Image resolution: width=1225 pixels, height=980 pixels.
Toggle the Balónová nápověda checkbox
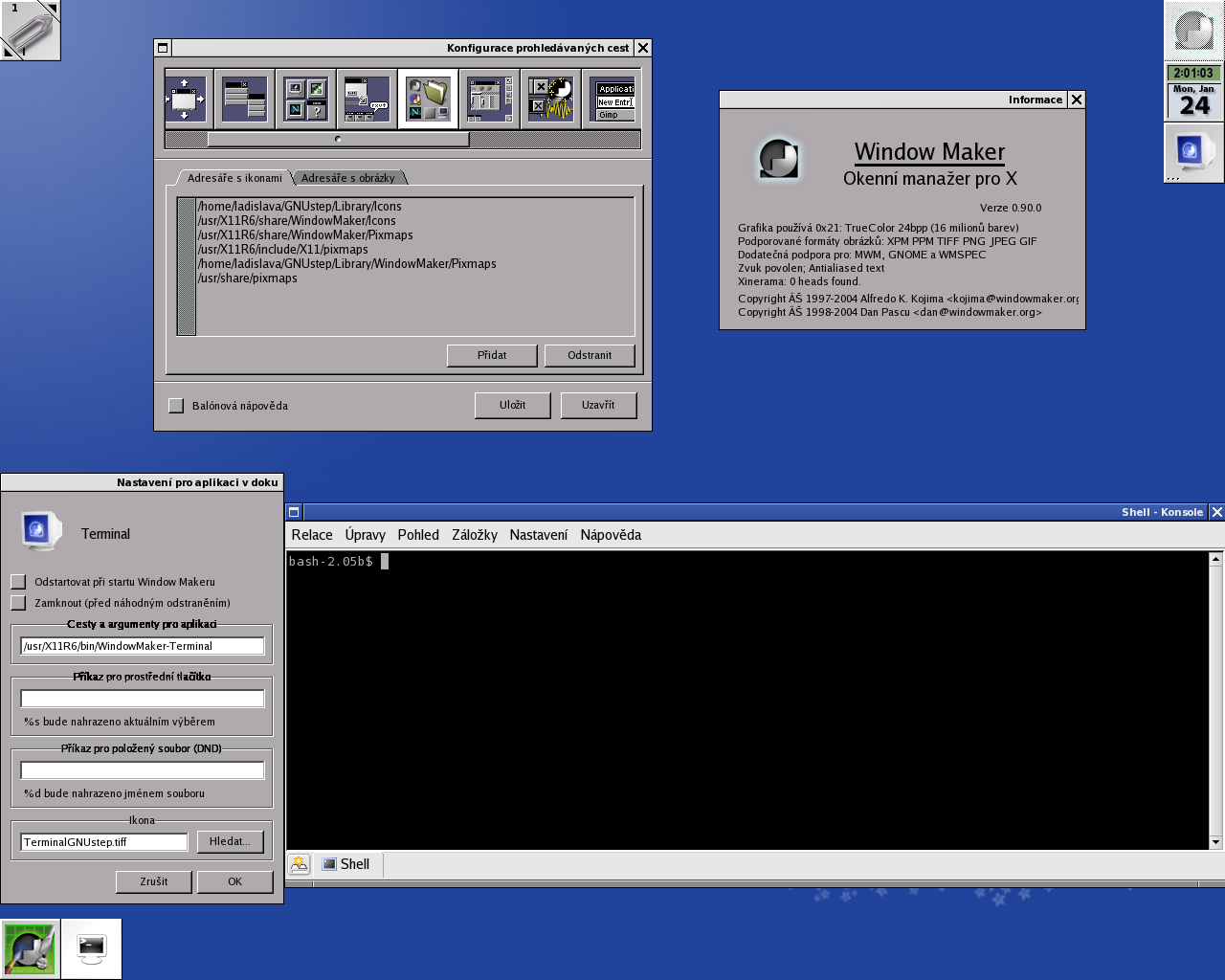tap(176, 406)
